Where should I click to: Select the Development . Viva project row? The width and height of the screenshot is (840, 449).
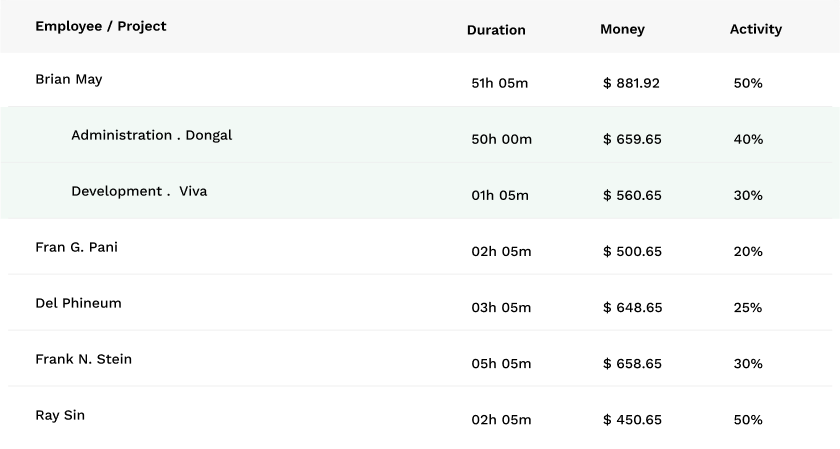point(139,192)
